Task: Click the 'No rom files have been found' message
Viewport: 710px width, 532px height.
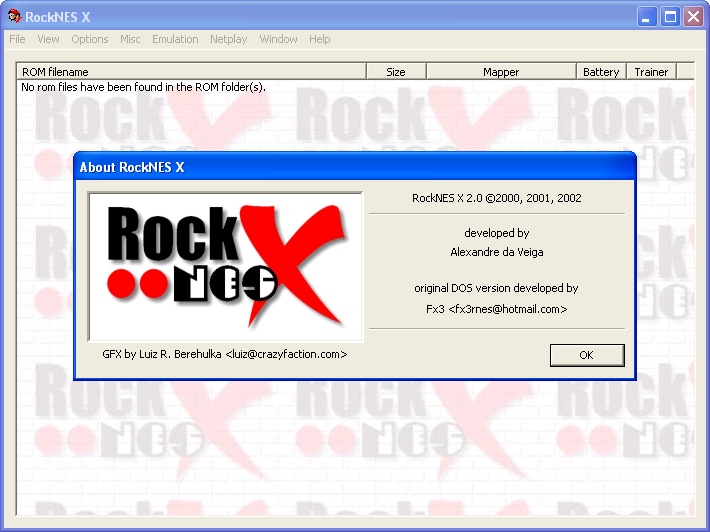Action: 144,87
